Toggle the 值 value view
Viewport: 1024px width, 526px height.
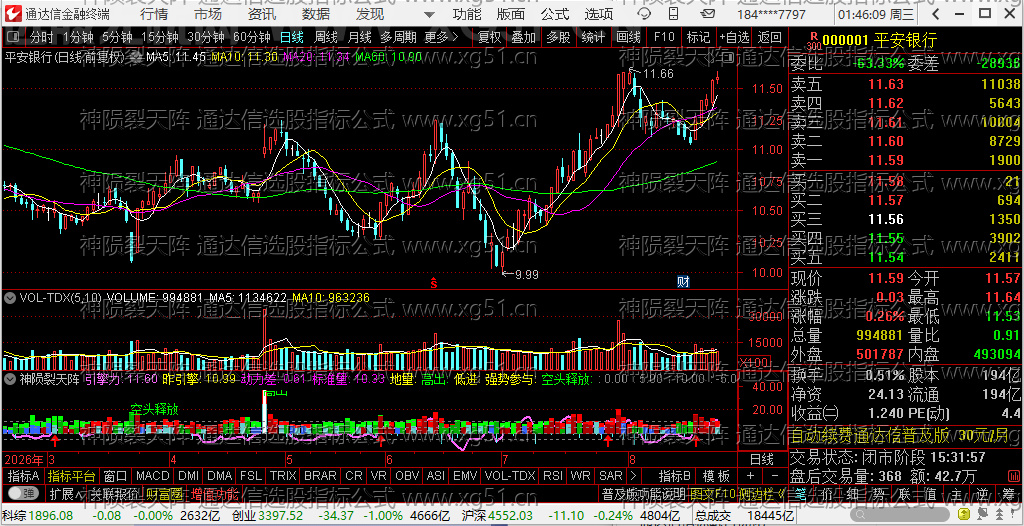click(x=931, y=493)
